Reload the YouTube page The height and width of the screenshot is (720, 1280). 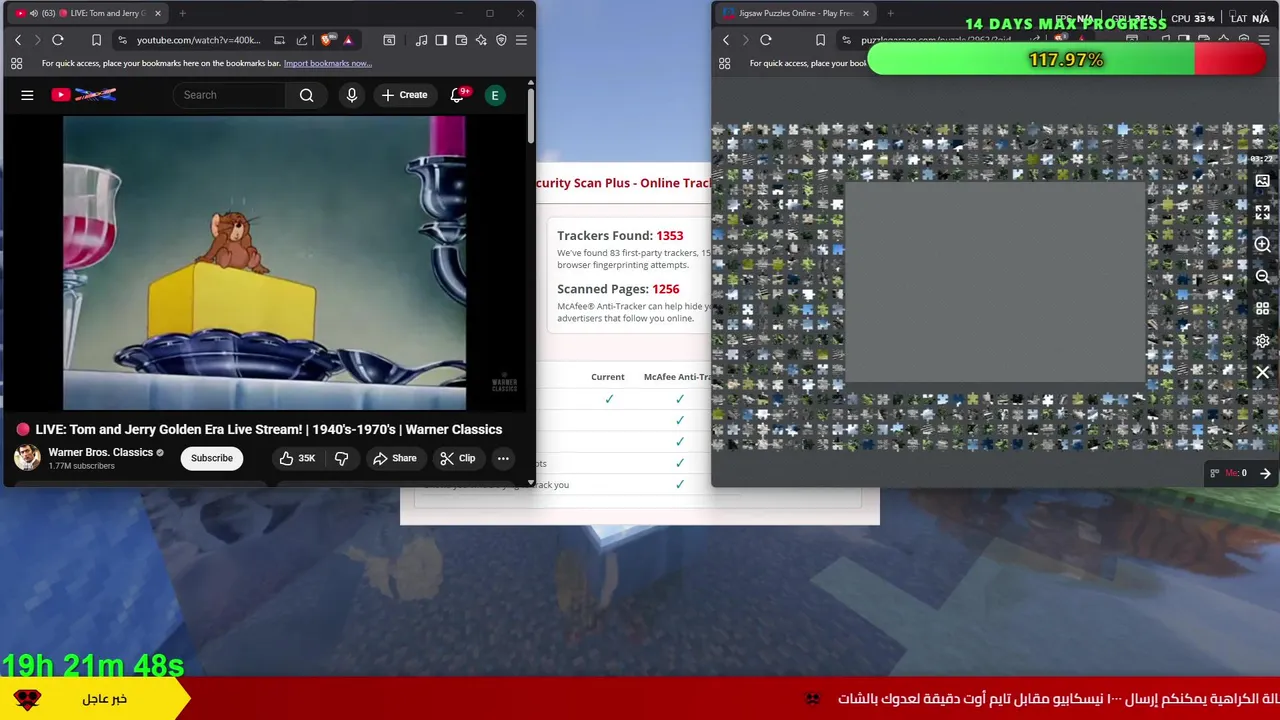58,40
